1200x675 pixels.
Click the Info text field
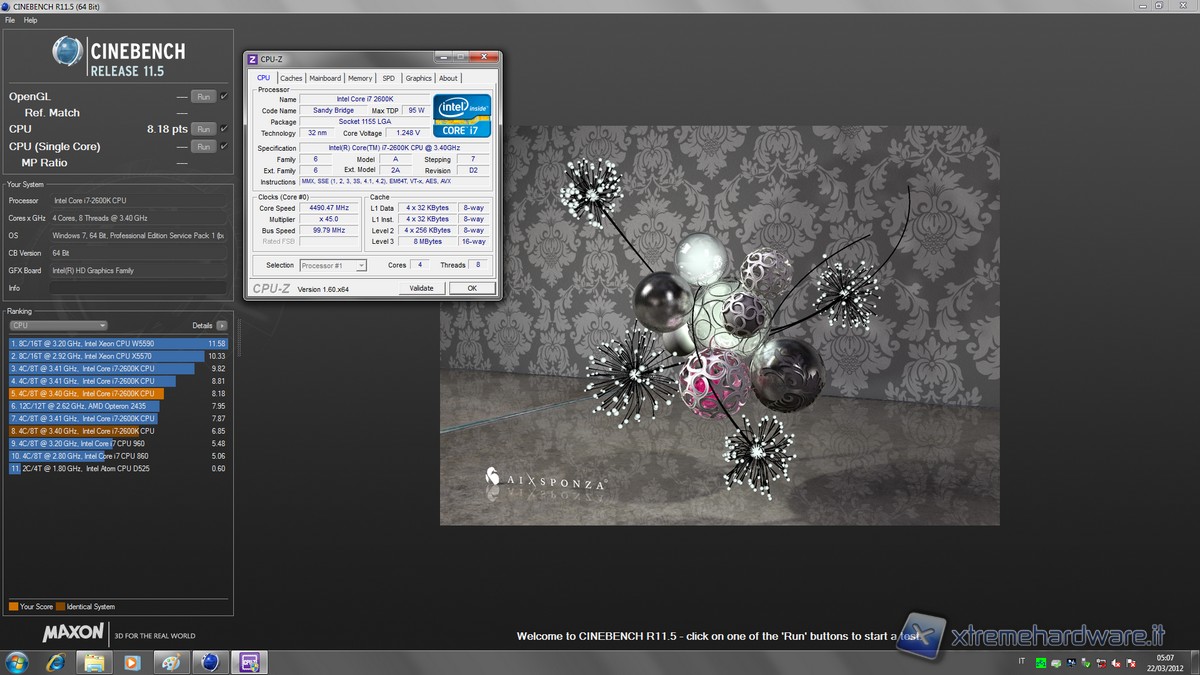[x=138, y=288]
